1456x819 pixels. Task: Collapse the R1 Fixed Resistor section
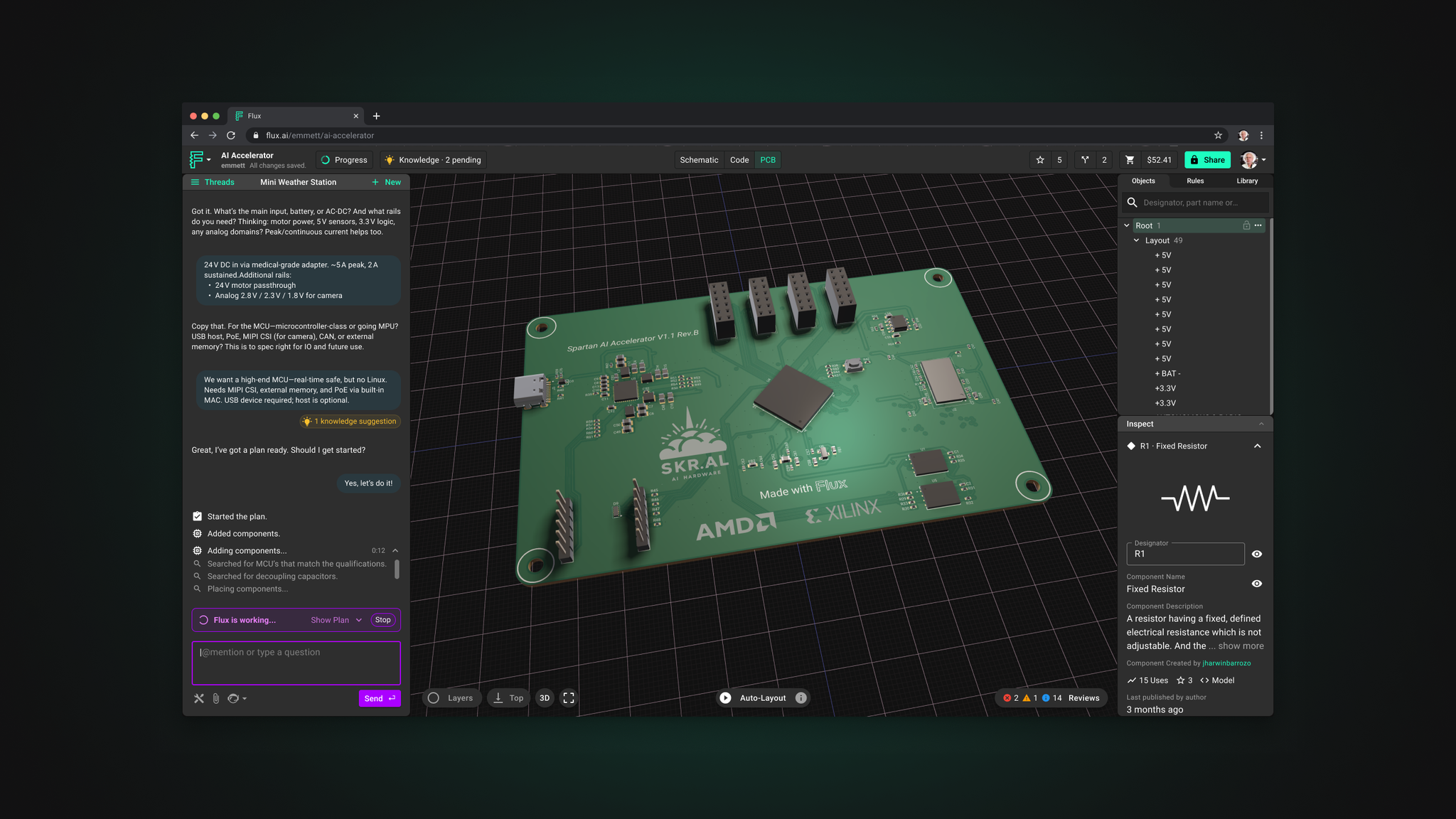[1257, 446]
